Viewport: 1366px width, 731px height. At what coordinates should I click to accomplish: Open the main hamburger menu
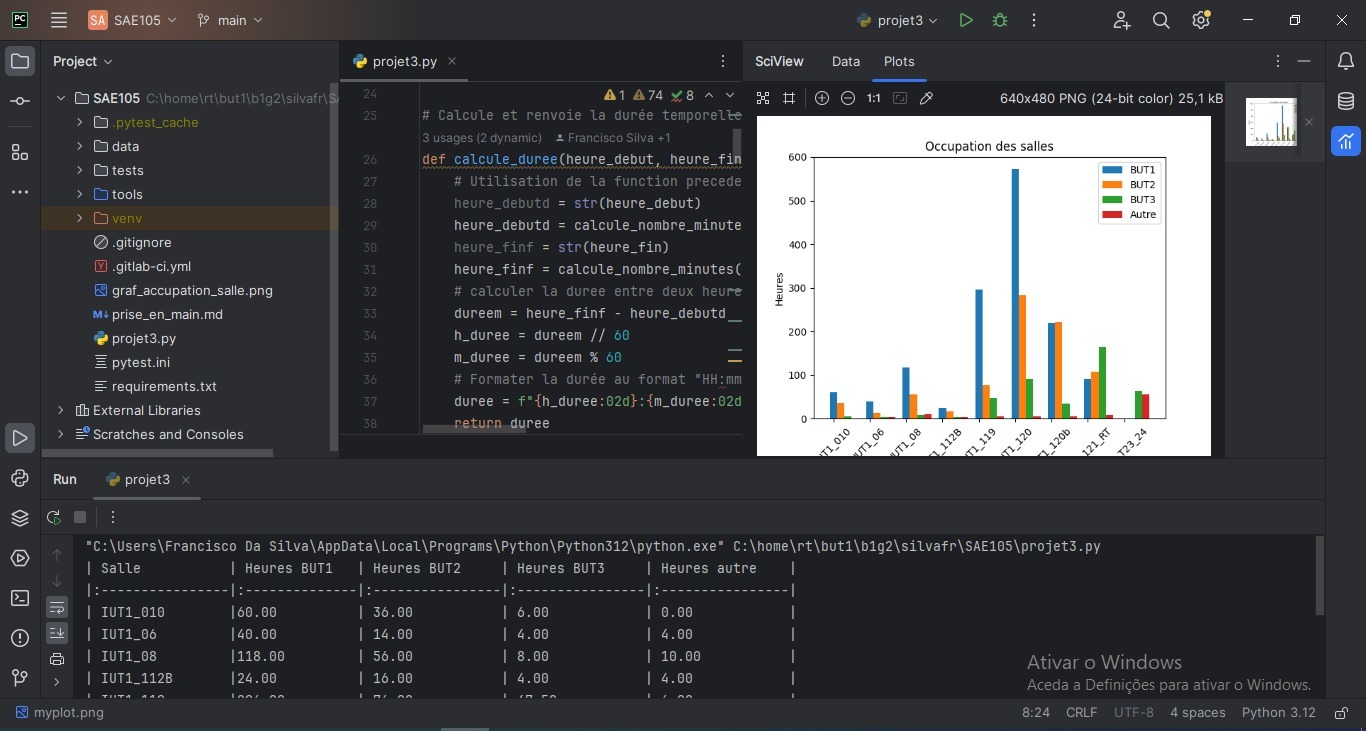click(x=59, y=20)
